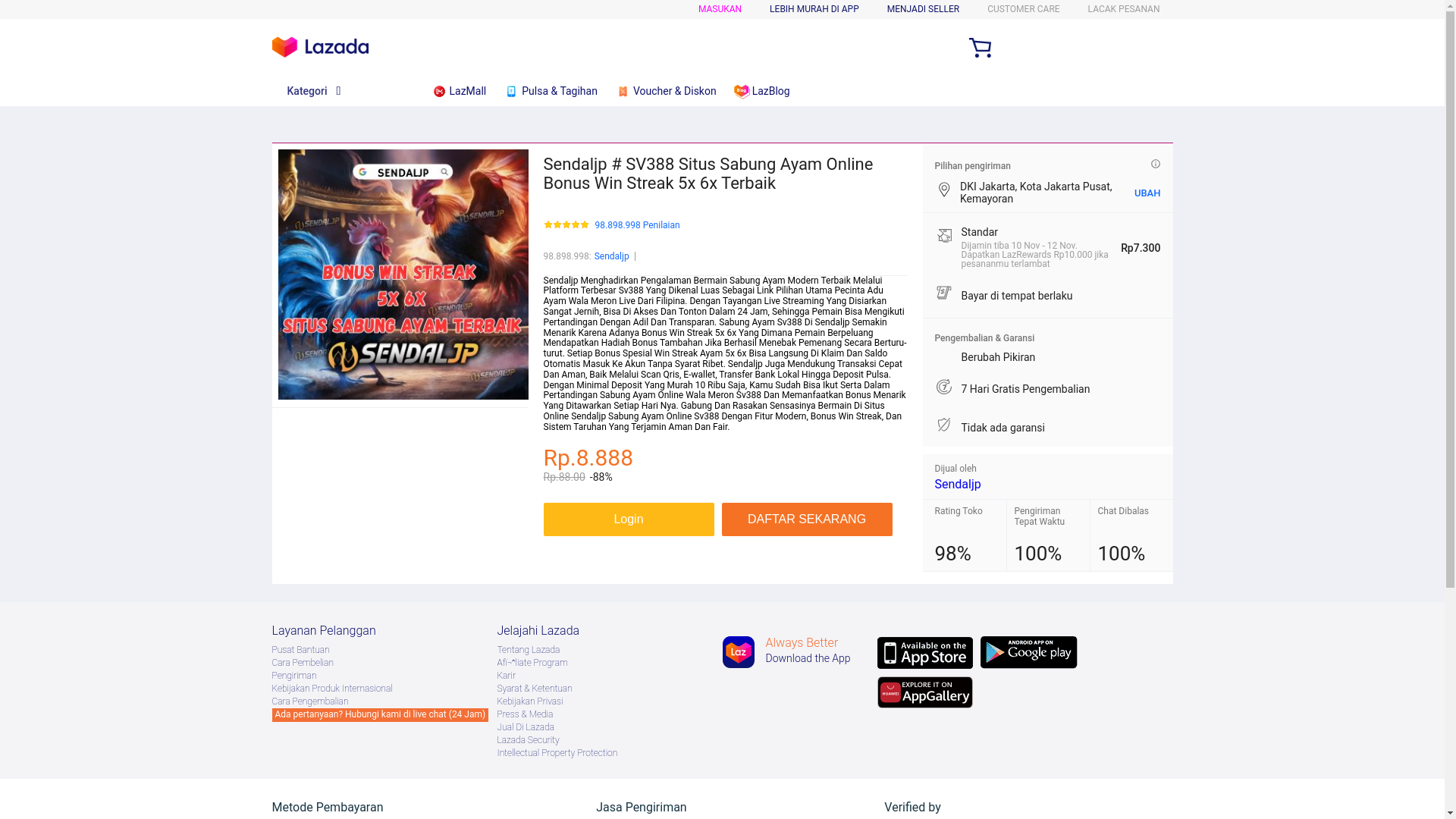Viewport: 1456px width, 819px height.
Task: Open Jual Di Lazada footer link
Action: pyautogui.click(x=525, y=727)
